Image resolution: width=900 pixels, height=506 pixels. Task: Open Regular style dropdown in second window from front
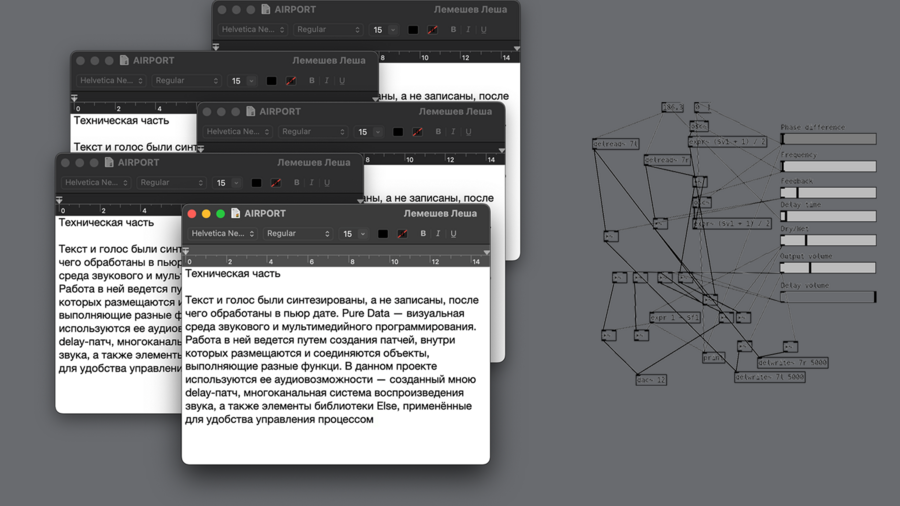click(x=172, y=182)
